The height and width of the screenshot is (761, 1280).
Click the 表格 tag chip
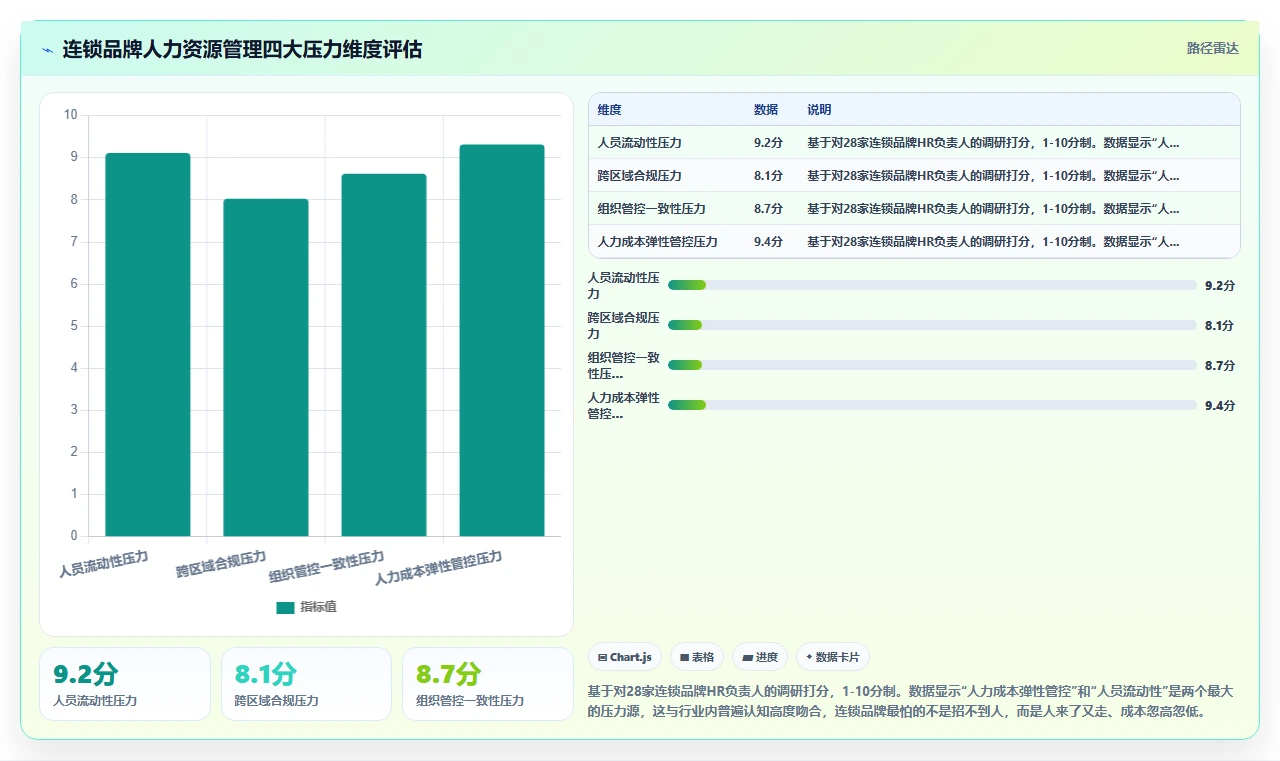point(696,657)
